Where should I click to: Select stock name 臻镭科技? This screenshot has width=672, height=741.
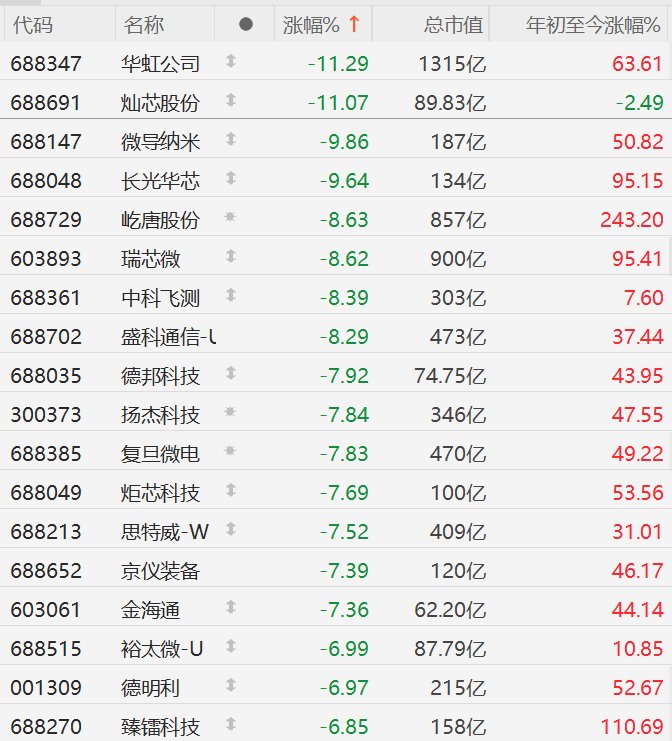(160, 727)
